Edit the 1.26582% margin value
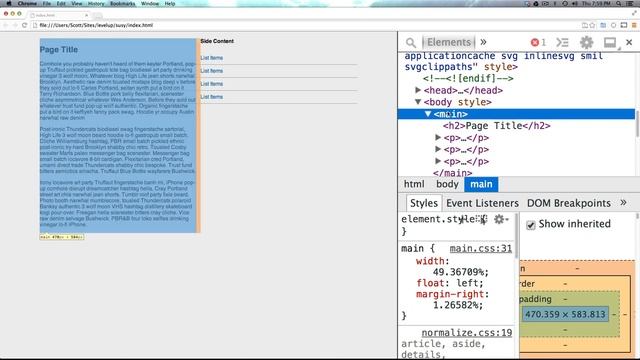Image resolution: width=640 pixels, height=360 pixels. tap(455, 305)
